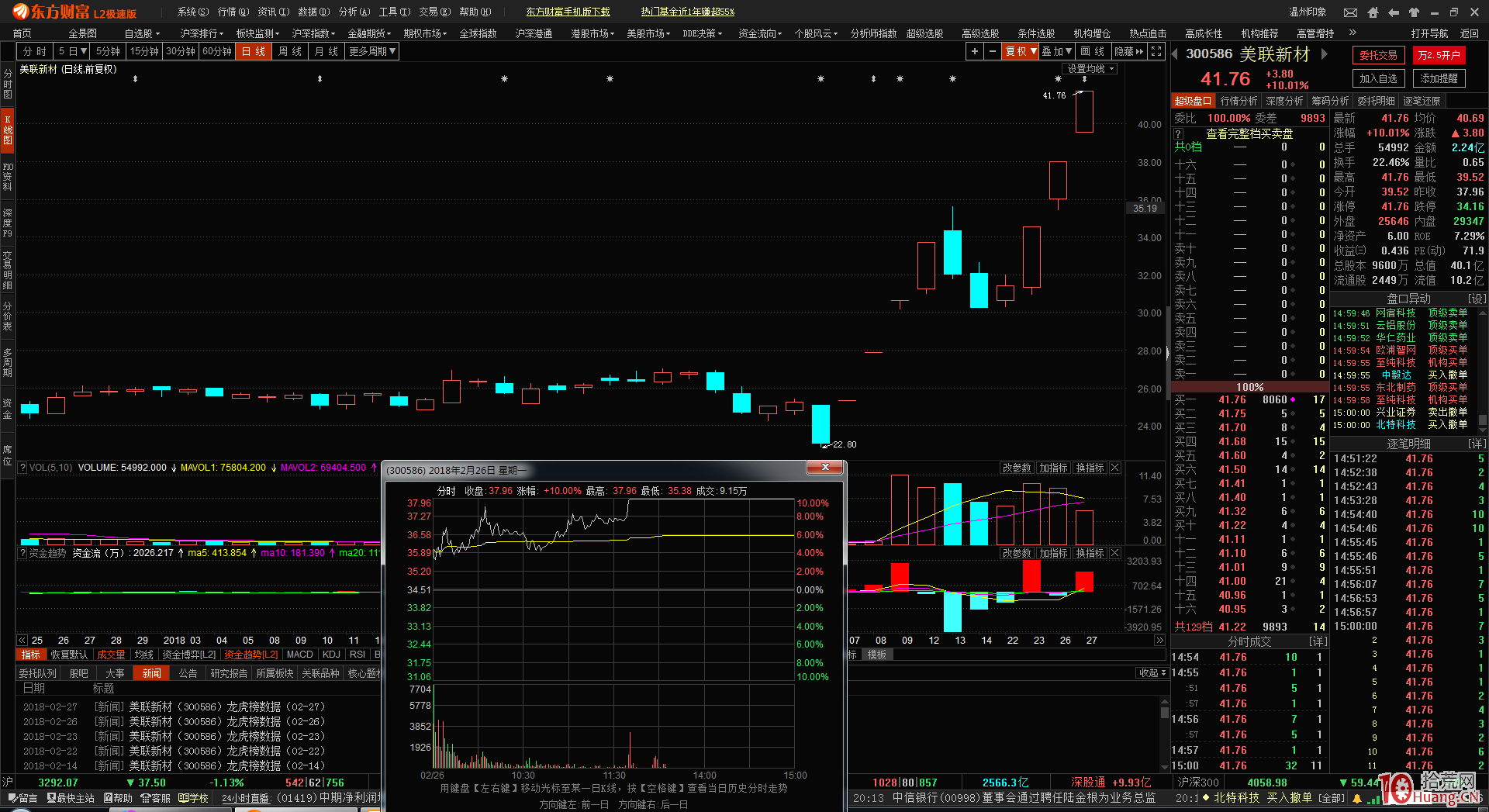The image size is (1489, 812).
Task: Zoom out chart with minus button
Action: pos(993,51)
